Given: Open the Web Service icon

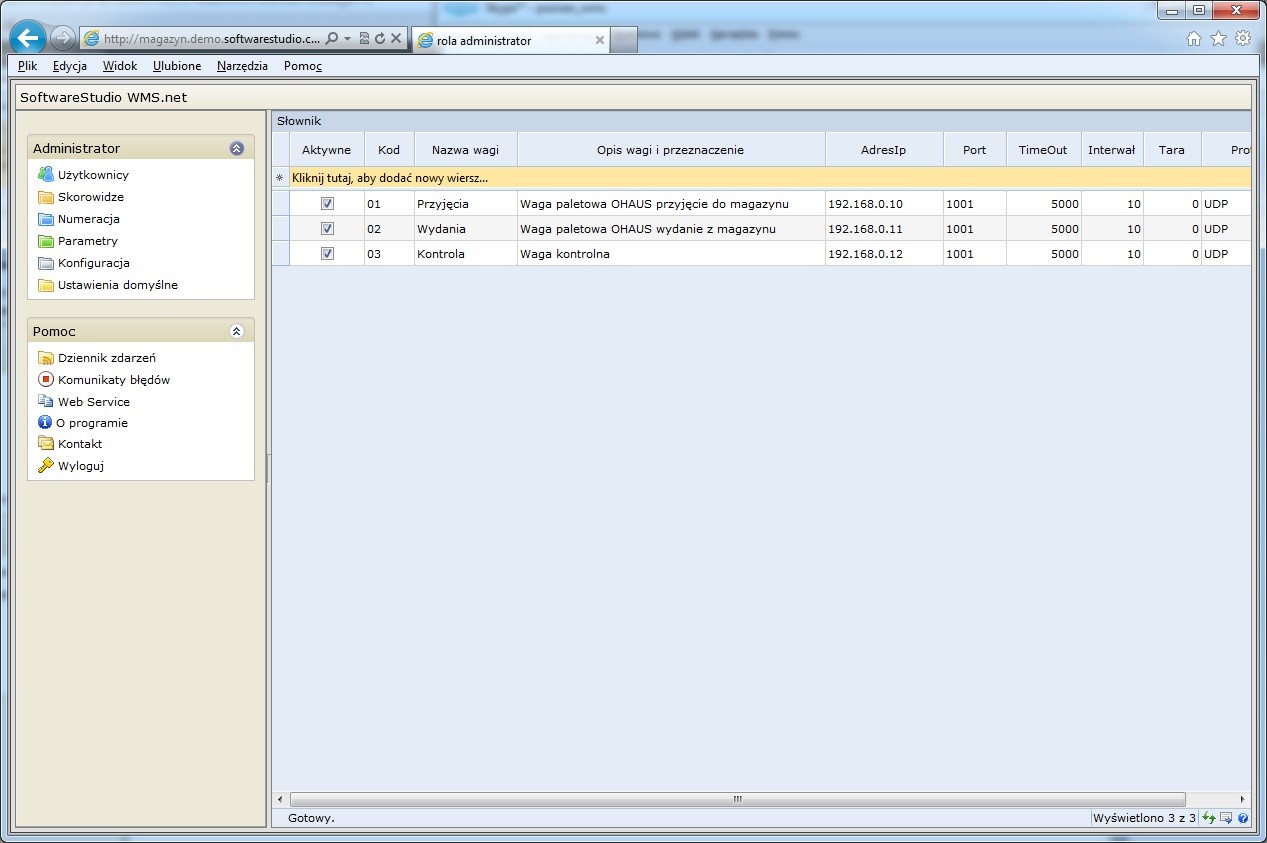Looking at the screenshot, I should (x=45, y=401).
